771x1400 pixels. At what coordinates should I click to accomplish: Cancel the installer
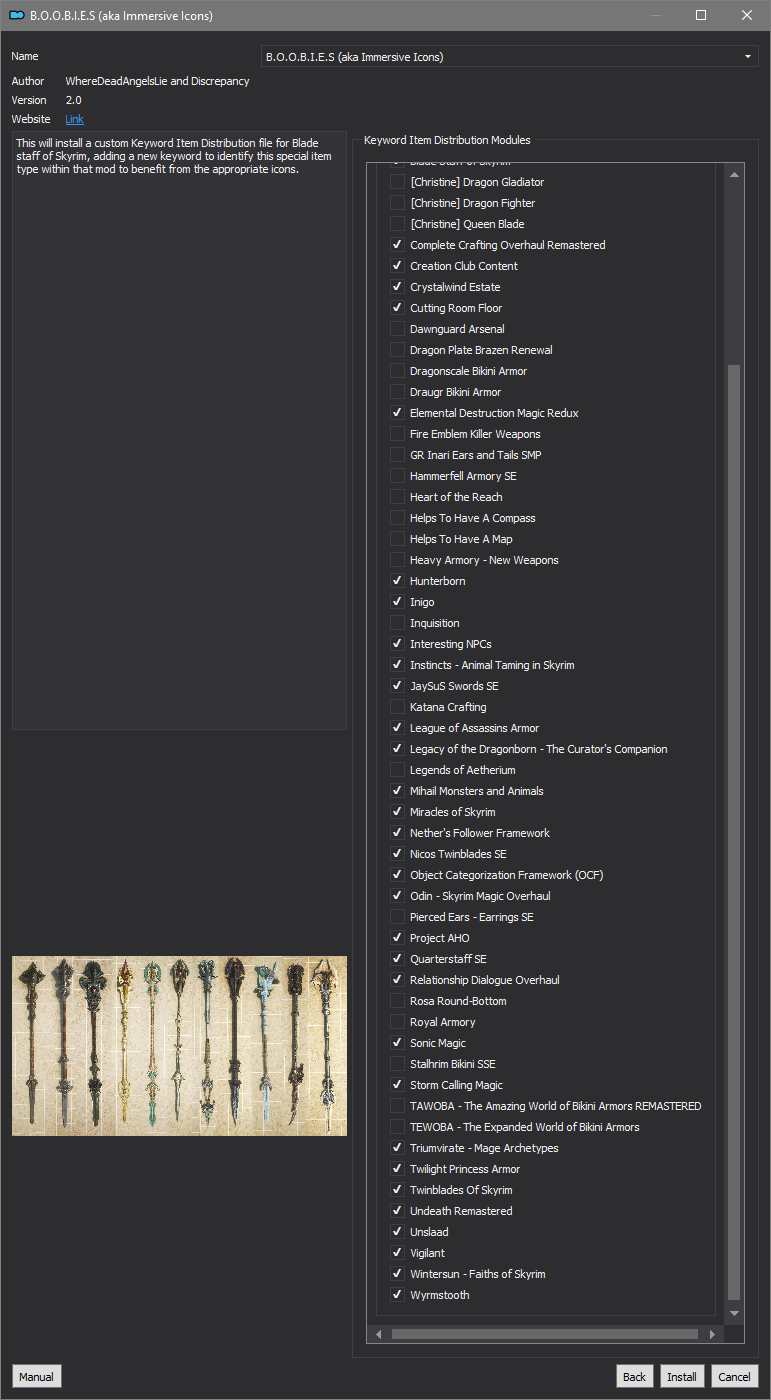pos(734,1376)
